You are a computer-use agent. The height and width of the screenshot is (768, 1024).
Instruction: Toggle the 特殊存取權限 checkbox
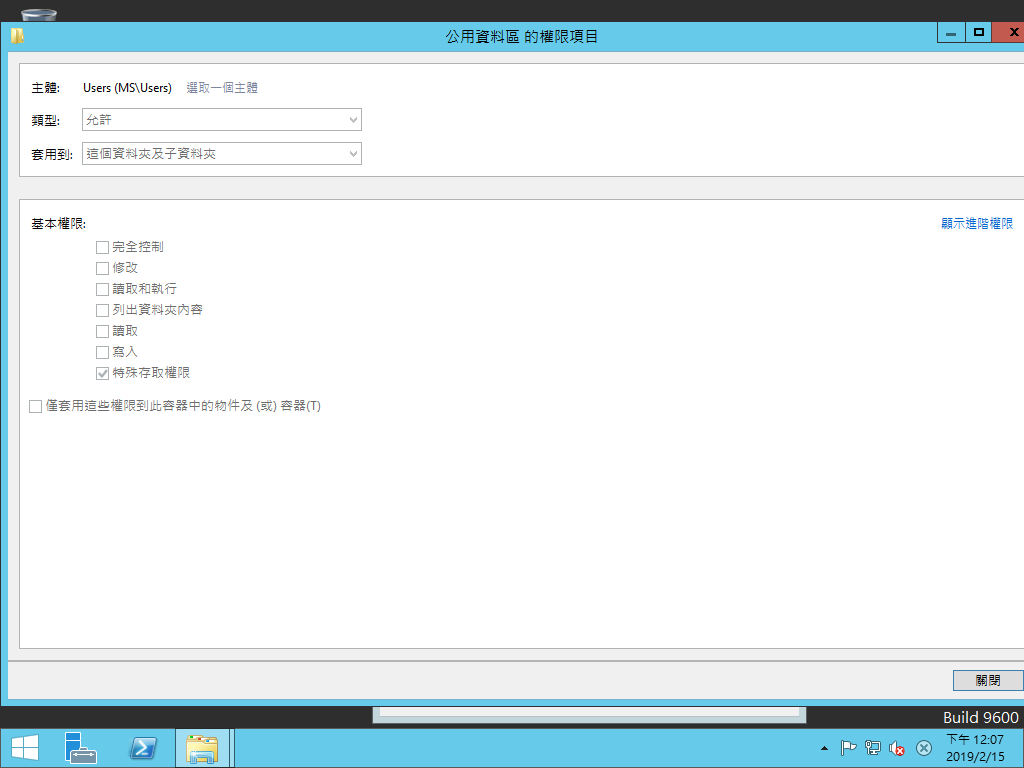click(x=103, y=374)
